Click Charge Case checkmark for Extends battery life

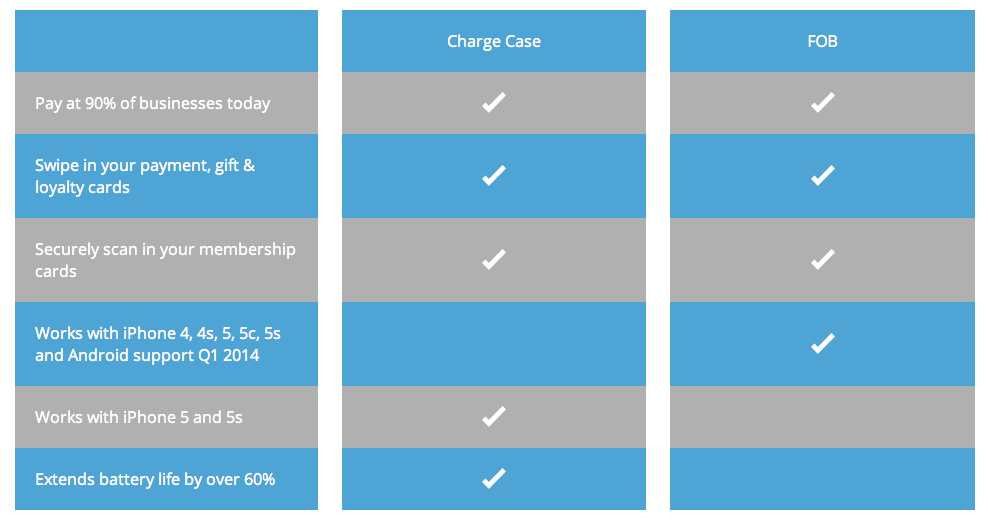click(493, 478)
